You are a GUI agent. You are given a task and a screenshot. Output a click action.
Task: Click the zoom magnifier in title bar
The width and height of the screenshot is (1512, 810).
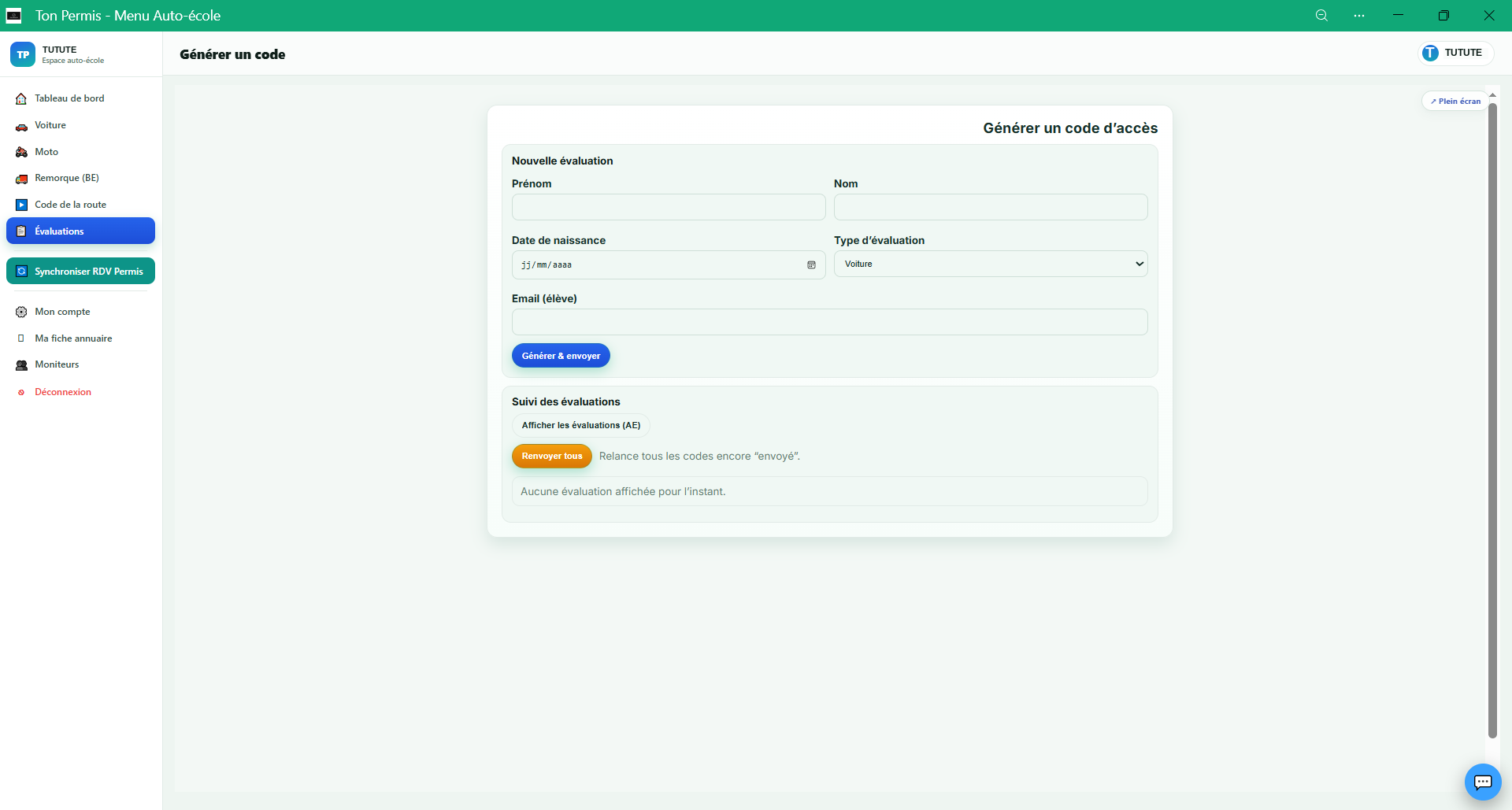pyautogui.click(x=1321, y=16)
